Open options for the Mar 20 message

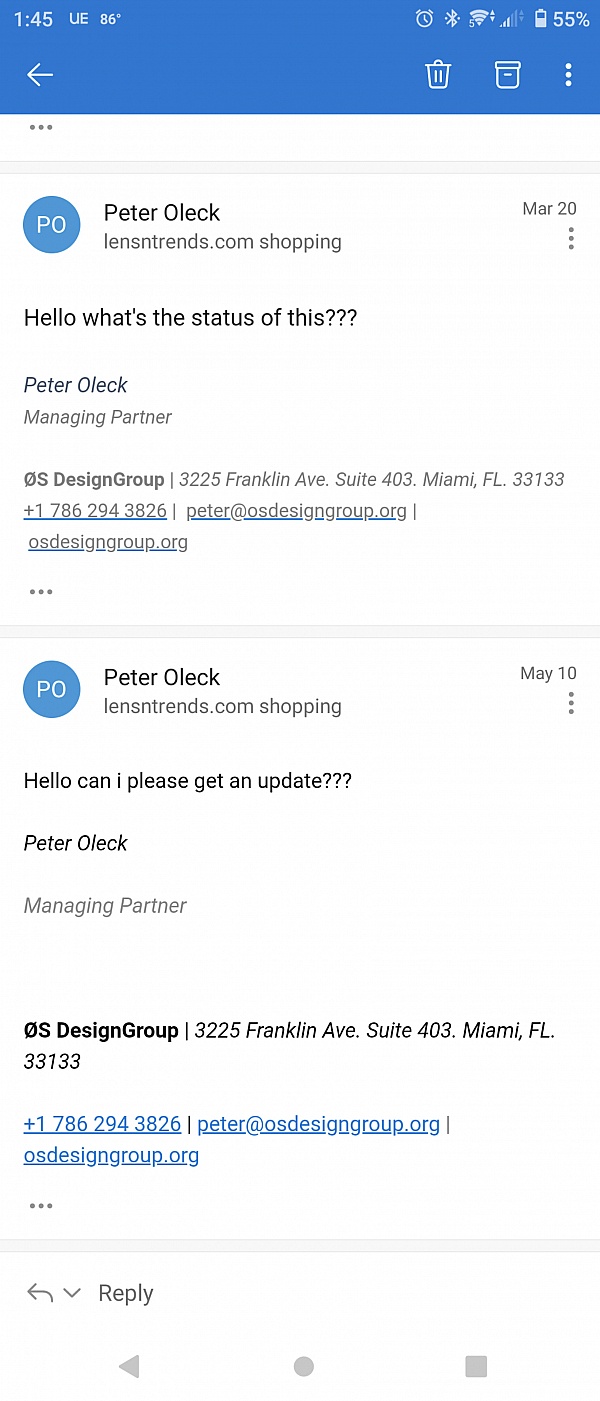click(571, 238)
